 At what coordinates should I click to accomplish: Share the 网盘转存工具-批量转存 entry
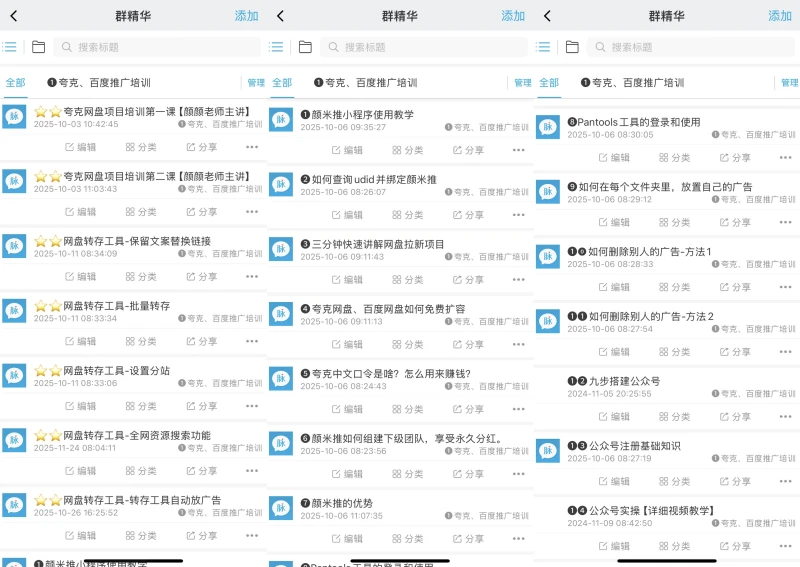pos(201,341)
